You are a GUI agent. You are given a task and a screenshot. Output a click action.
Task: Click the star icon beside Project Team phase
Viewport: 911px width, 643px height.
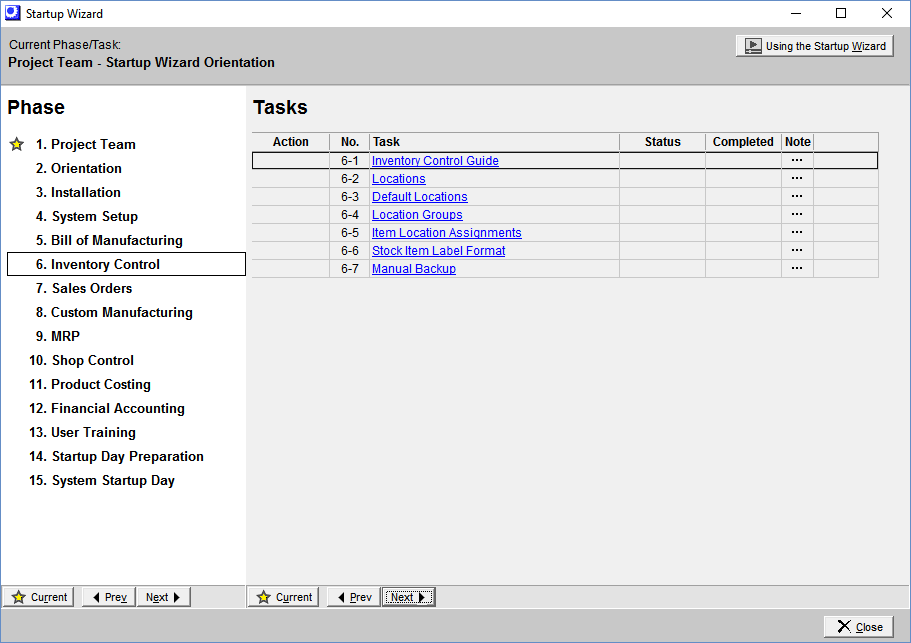tap(17, 144)
